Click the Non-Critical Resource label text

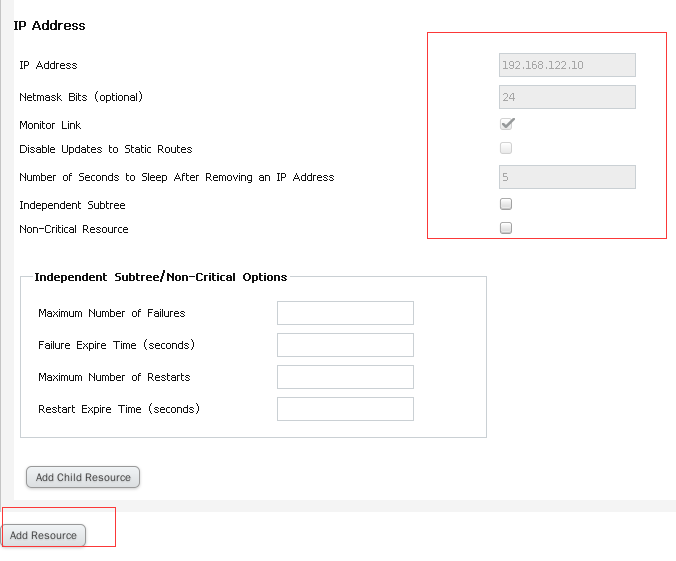pos(74,229)
